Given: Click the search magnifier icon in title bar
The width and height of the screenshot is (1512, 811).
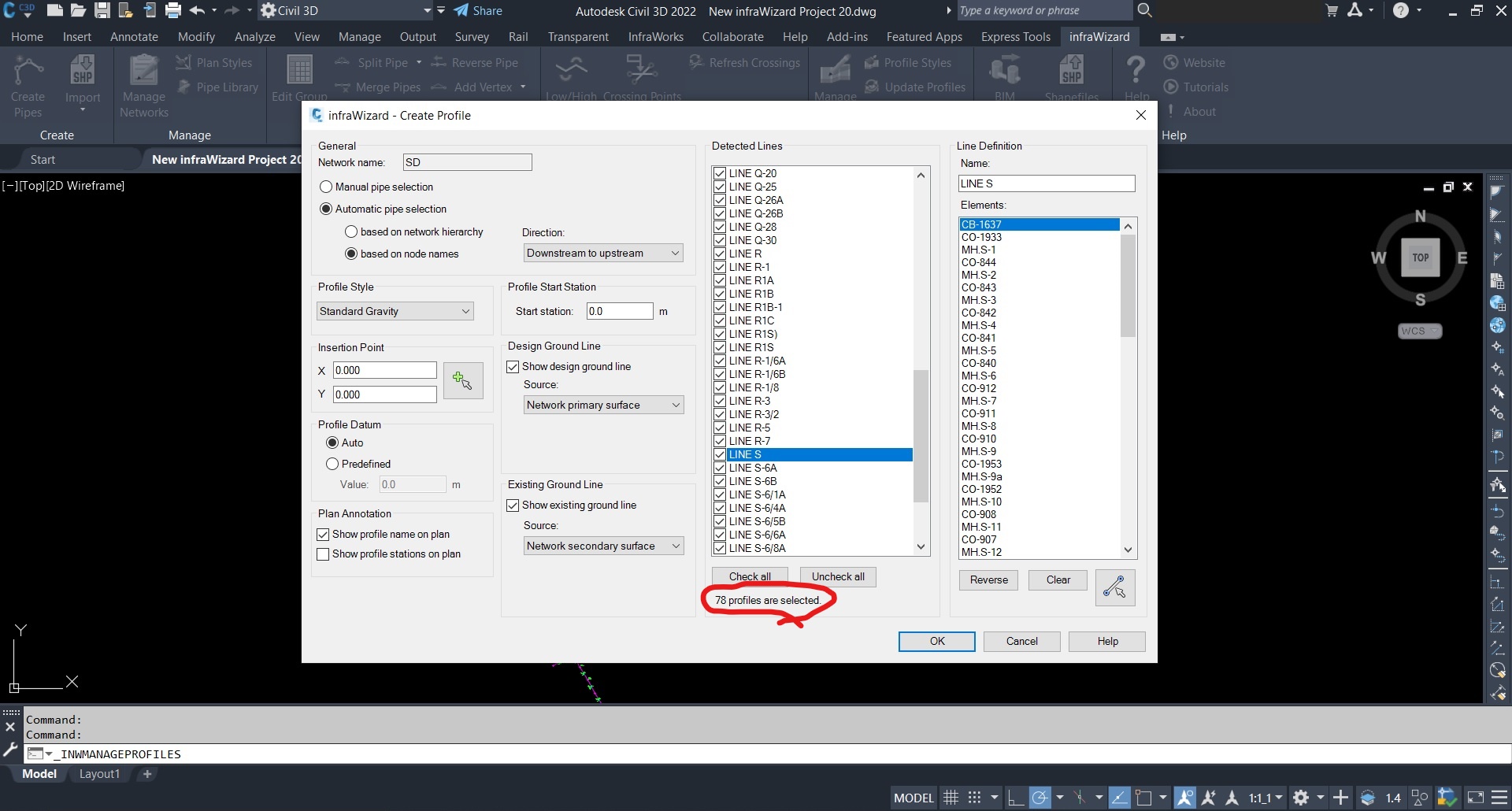Looking at the screenshot, I should [1145, 10].
